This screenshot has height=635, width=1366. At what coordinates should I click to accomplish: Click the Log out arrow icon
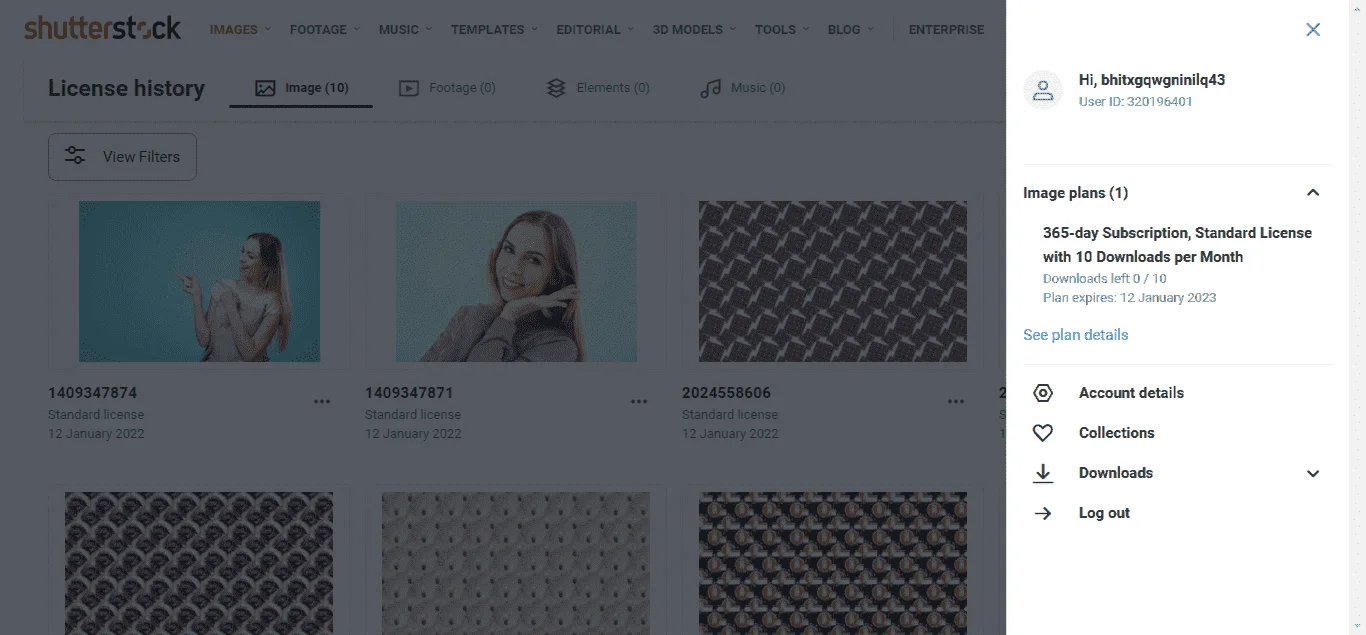1043,513
